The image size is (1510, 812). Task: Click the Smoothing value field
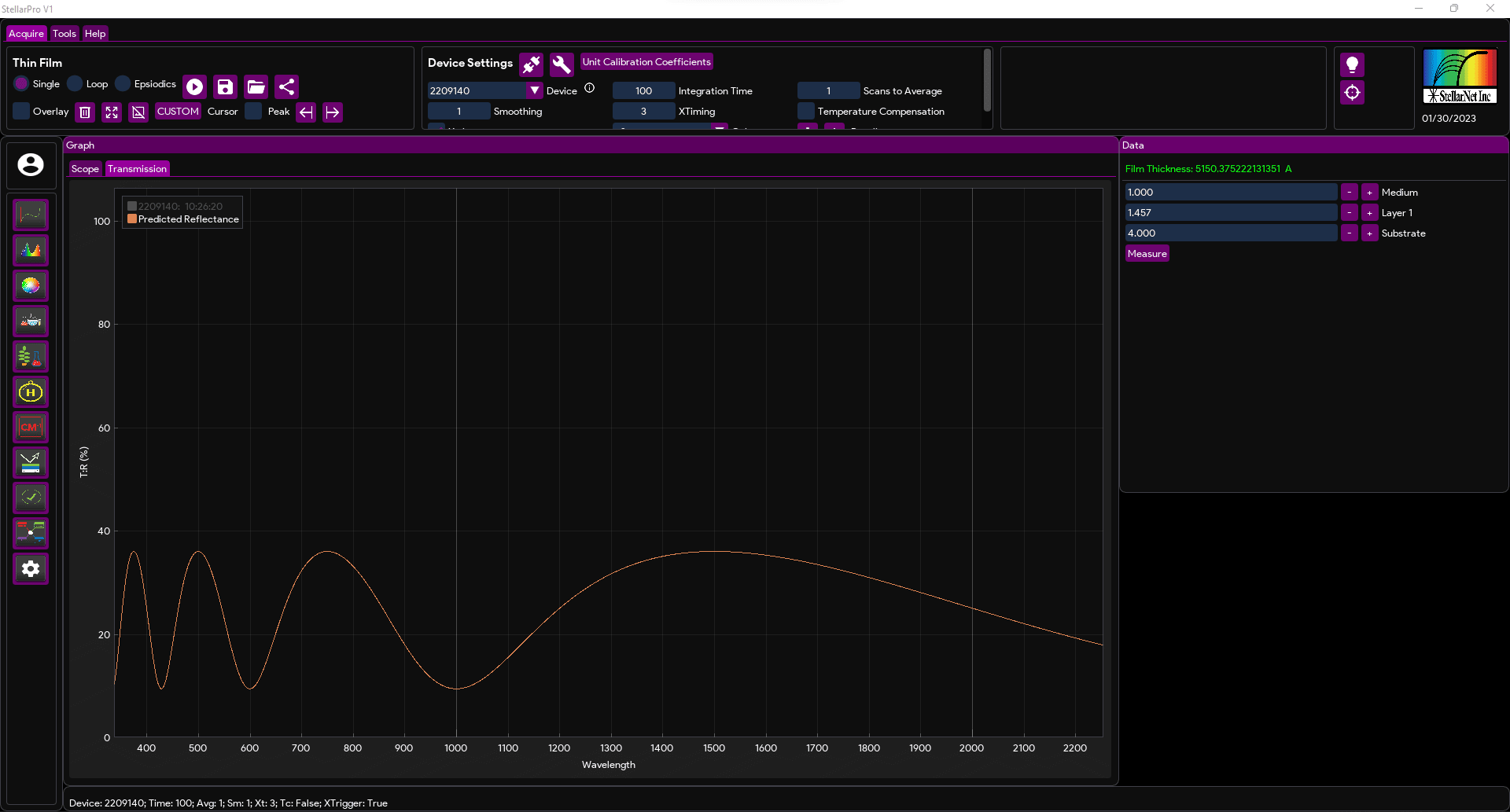[x=459, y=111]
